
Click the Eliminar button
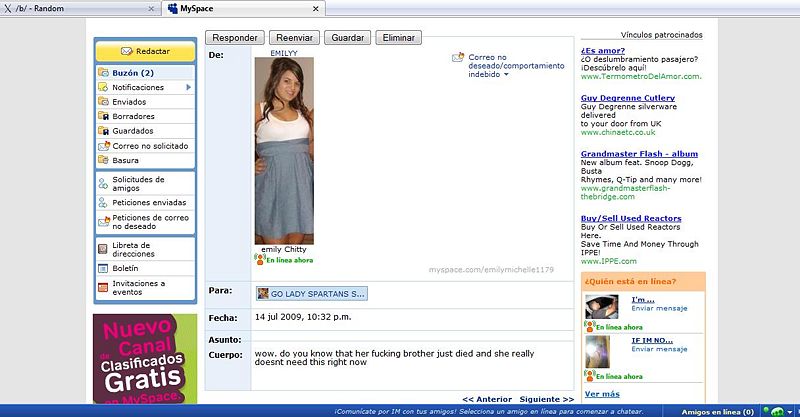(x=398, y=38)
